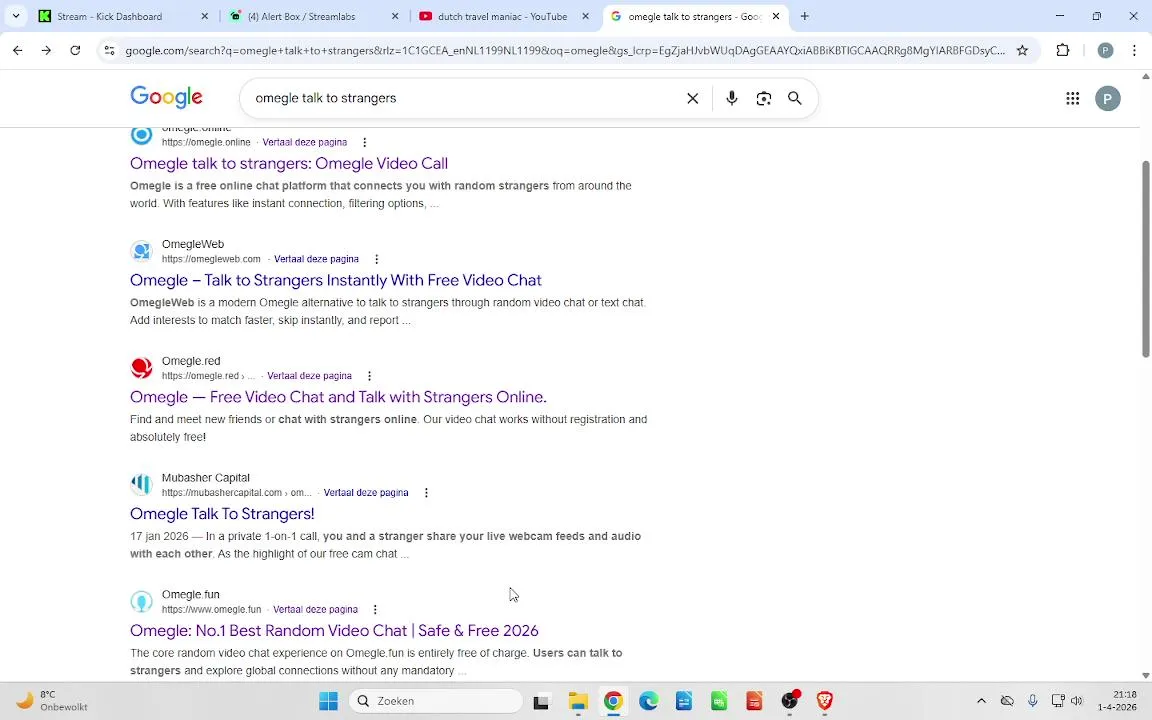Open Omegle: No.1 Best Random Video Chat link
This screenshot has height=720, width=1152.
[334, 630]
